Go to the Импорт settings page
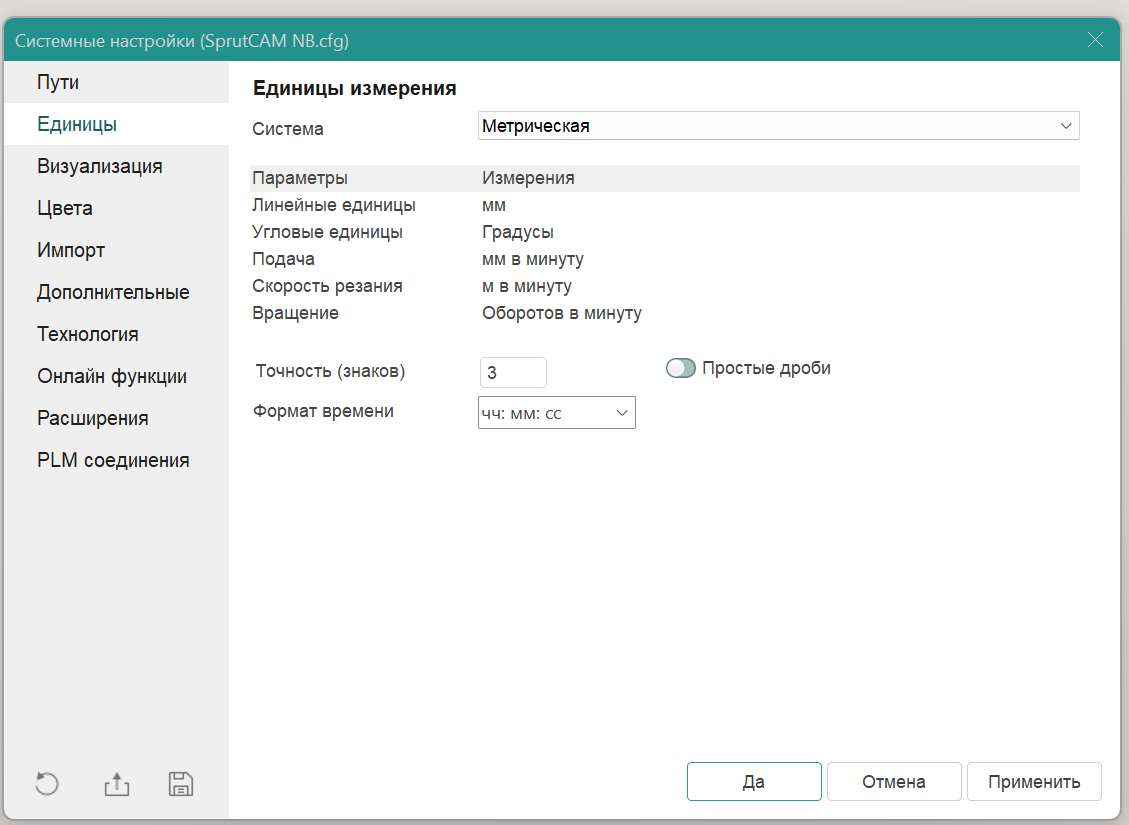Viewport: 1129px width, 825px height. pyautogui.click(x=71, y=250)
